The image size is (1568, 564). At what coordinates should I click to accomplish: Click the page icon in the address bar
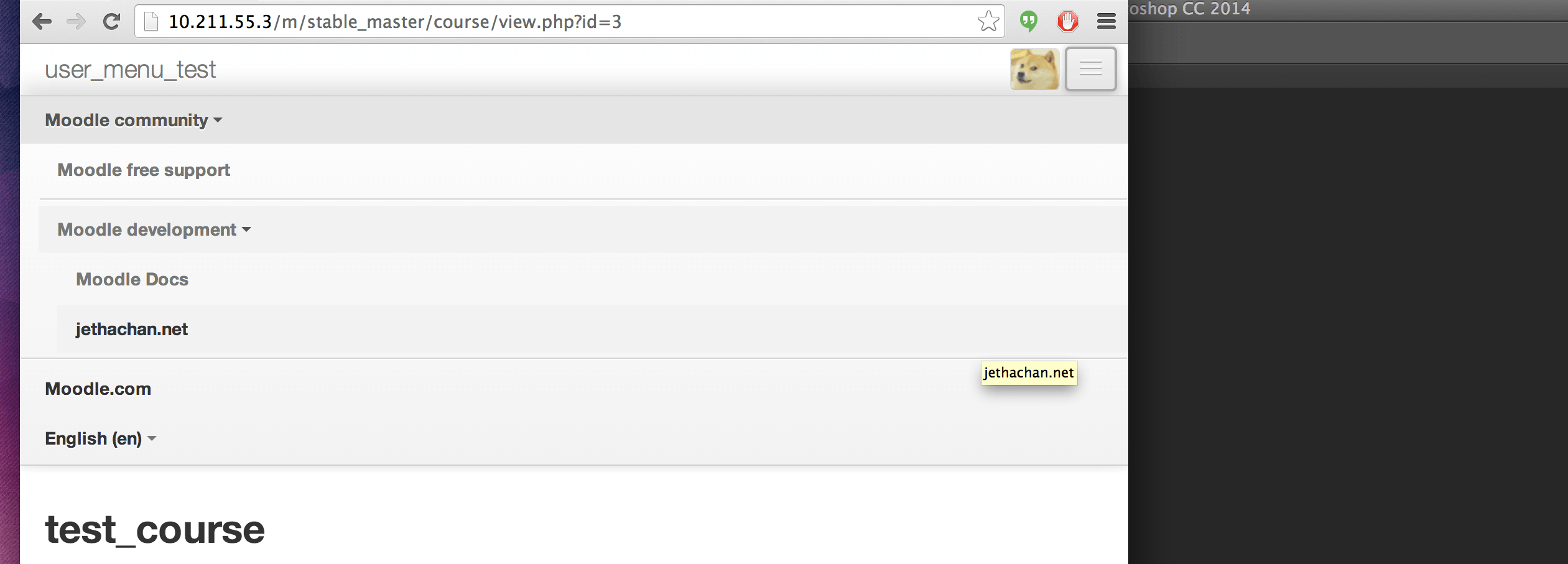(x=151, y=22)
